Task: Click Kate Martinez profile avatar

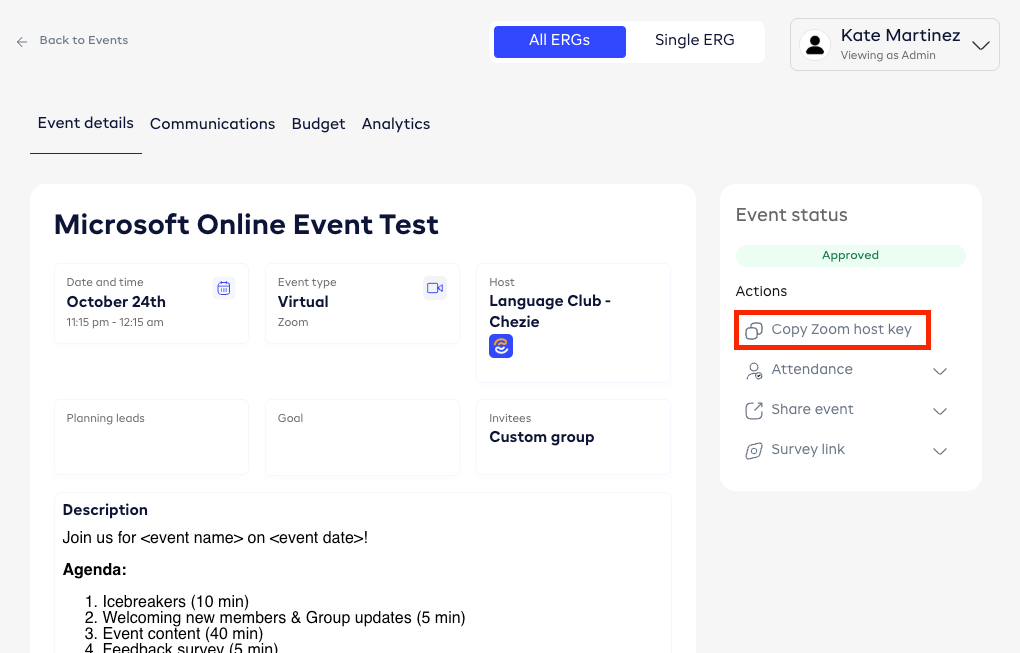Action: click(x=816, y=45)
